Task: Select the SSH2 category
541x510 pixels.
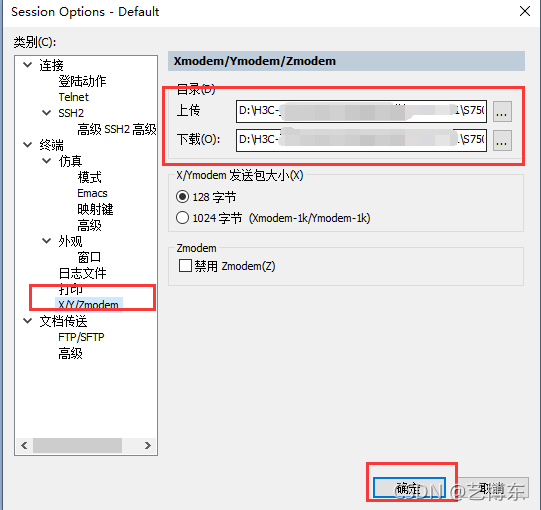Action: click(71, 113)
